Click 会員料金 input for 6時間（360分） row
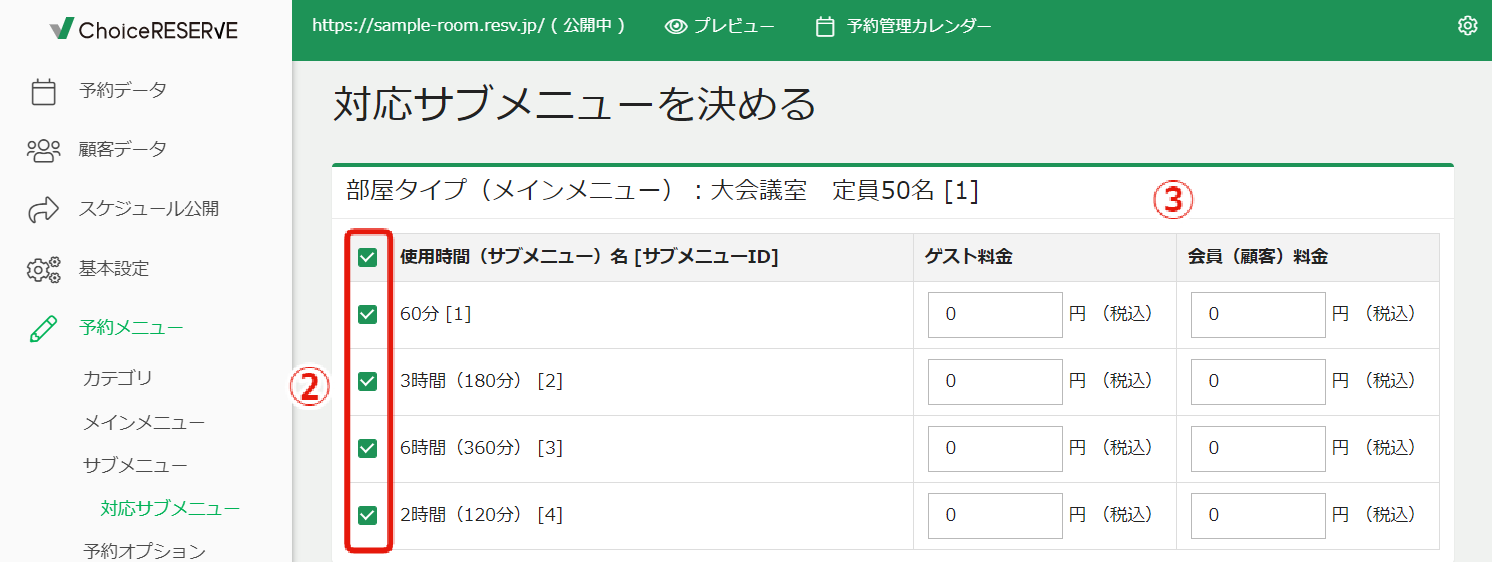 point(1258,448)
